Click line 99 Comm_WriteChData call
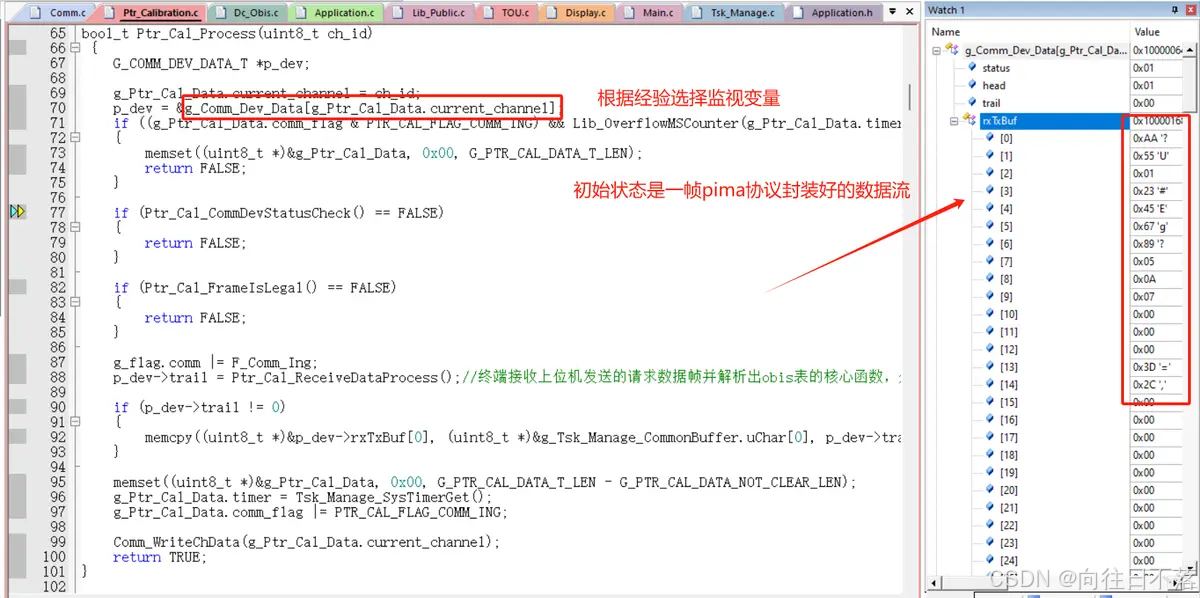Image resolution: width=1200 pixels, height=598 pixels. [x=305, y=542]
